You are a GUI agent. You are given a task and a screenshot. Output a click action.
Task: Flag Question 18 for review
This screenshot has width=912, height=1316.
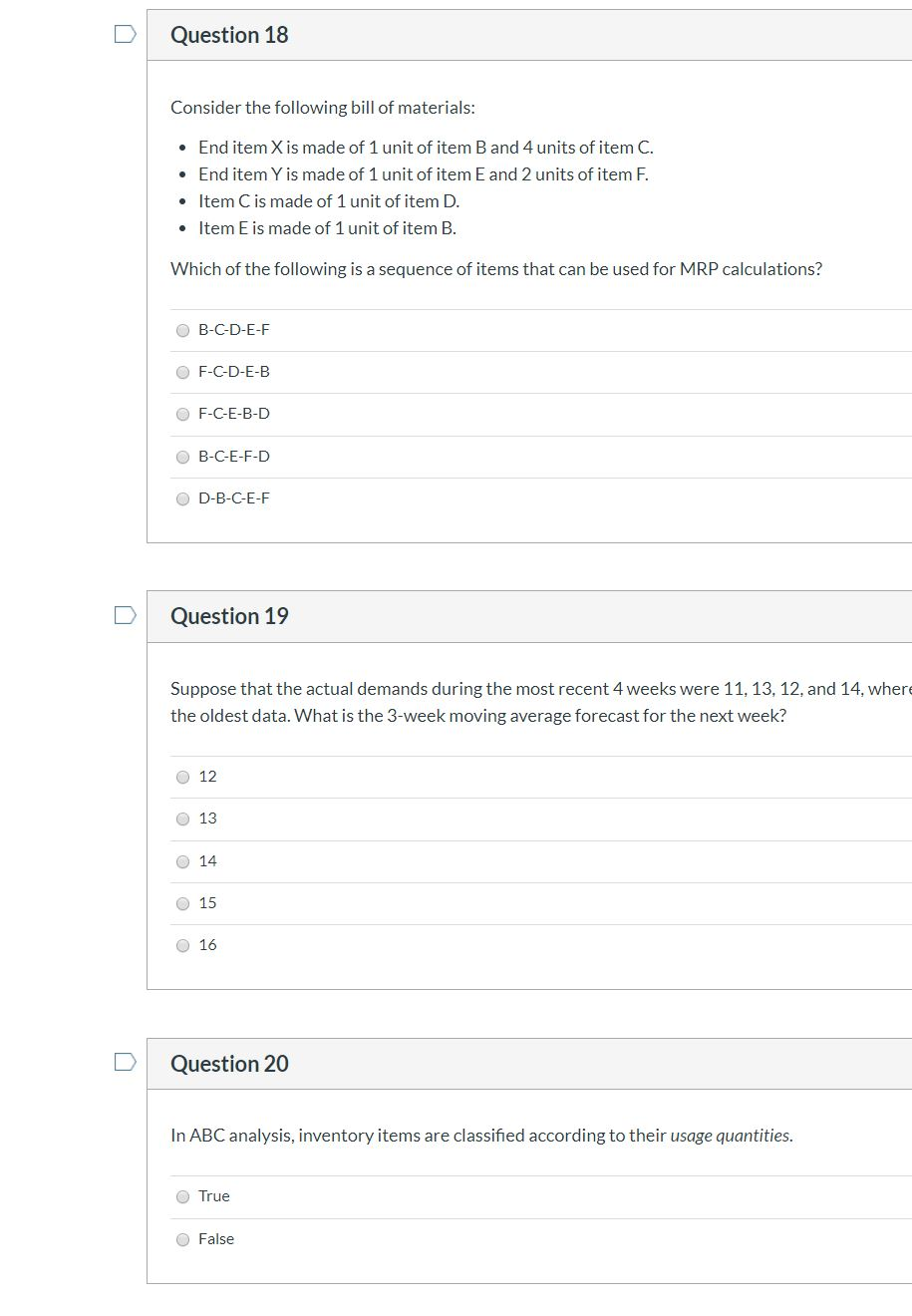coord(123,34)
